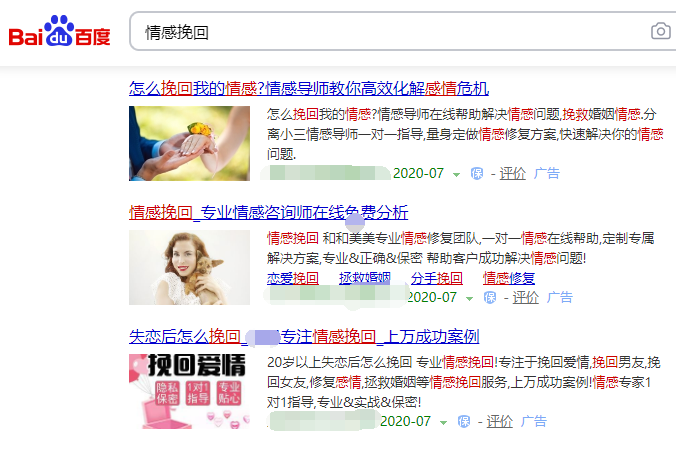Open result titled 失恋后怎么挽回
Screen dimensions: 676x449
coord(304,336)
